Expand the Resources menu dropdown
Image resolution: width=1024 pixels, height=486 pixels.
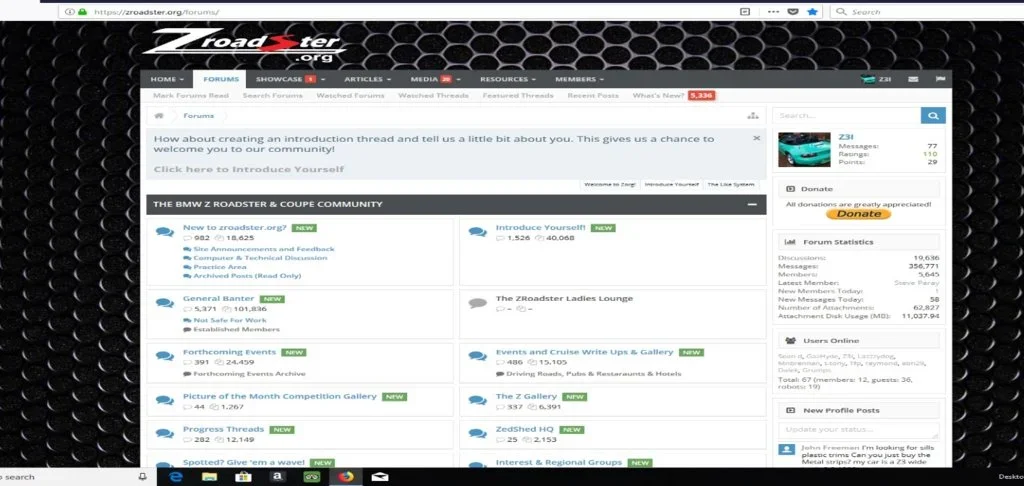(x=507, y=79)
